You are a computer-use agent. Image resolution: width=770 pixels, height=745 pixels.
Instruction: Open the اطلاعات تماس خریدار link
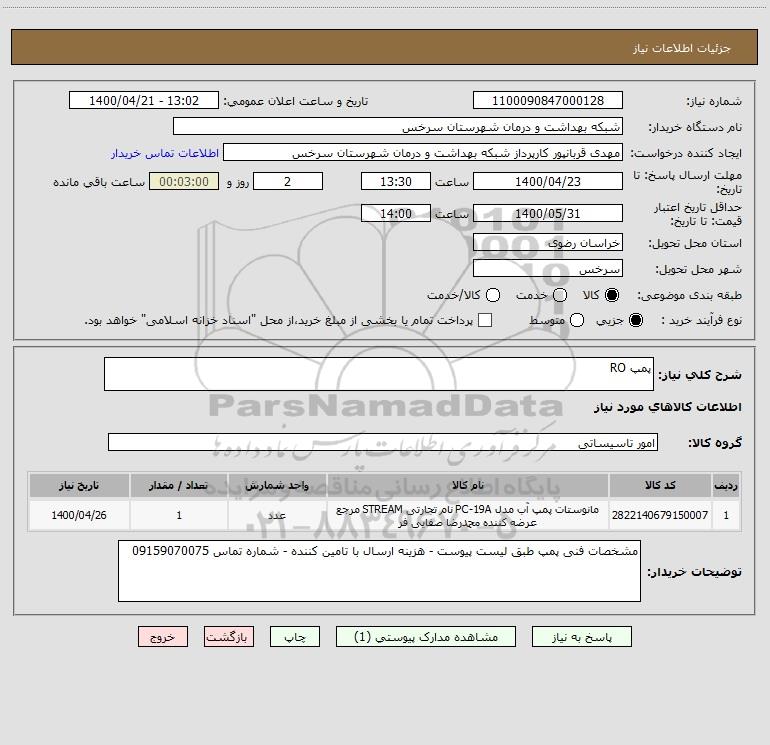[x=165, y=153]
